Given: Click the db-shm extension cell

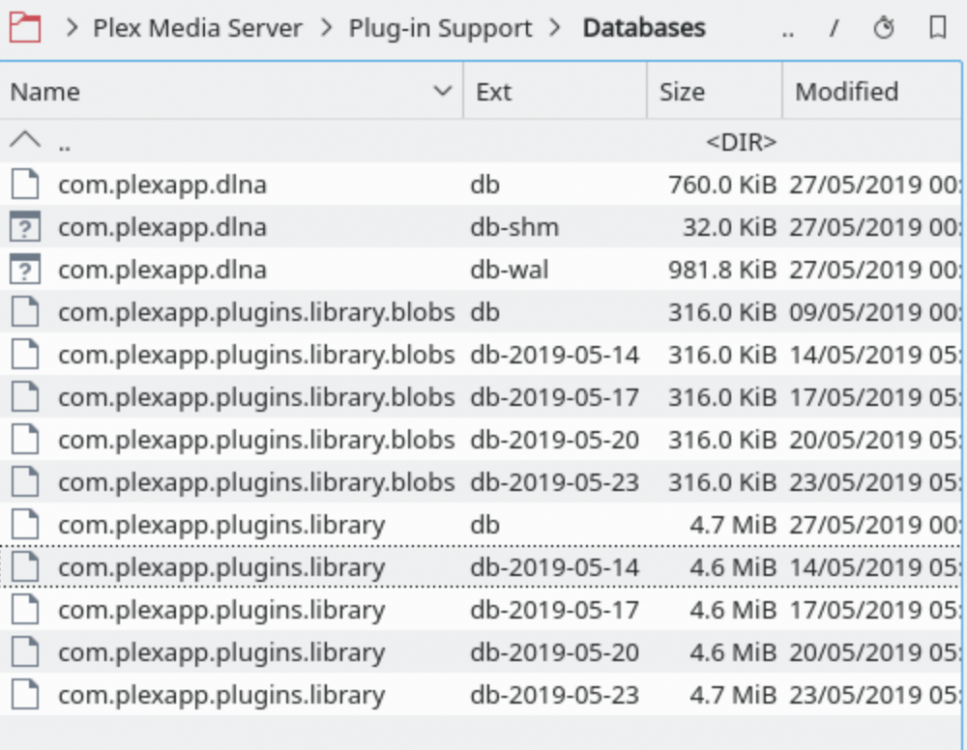Looking at the screenshot, I should (514, 227).
